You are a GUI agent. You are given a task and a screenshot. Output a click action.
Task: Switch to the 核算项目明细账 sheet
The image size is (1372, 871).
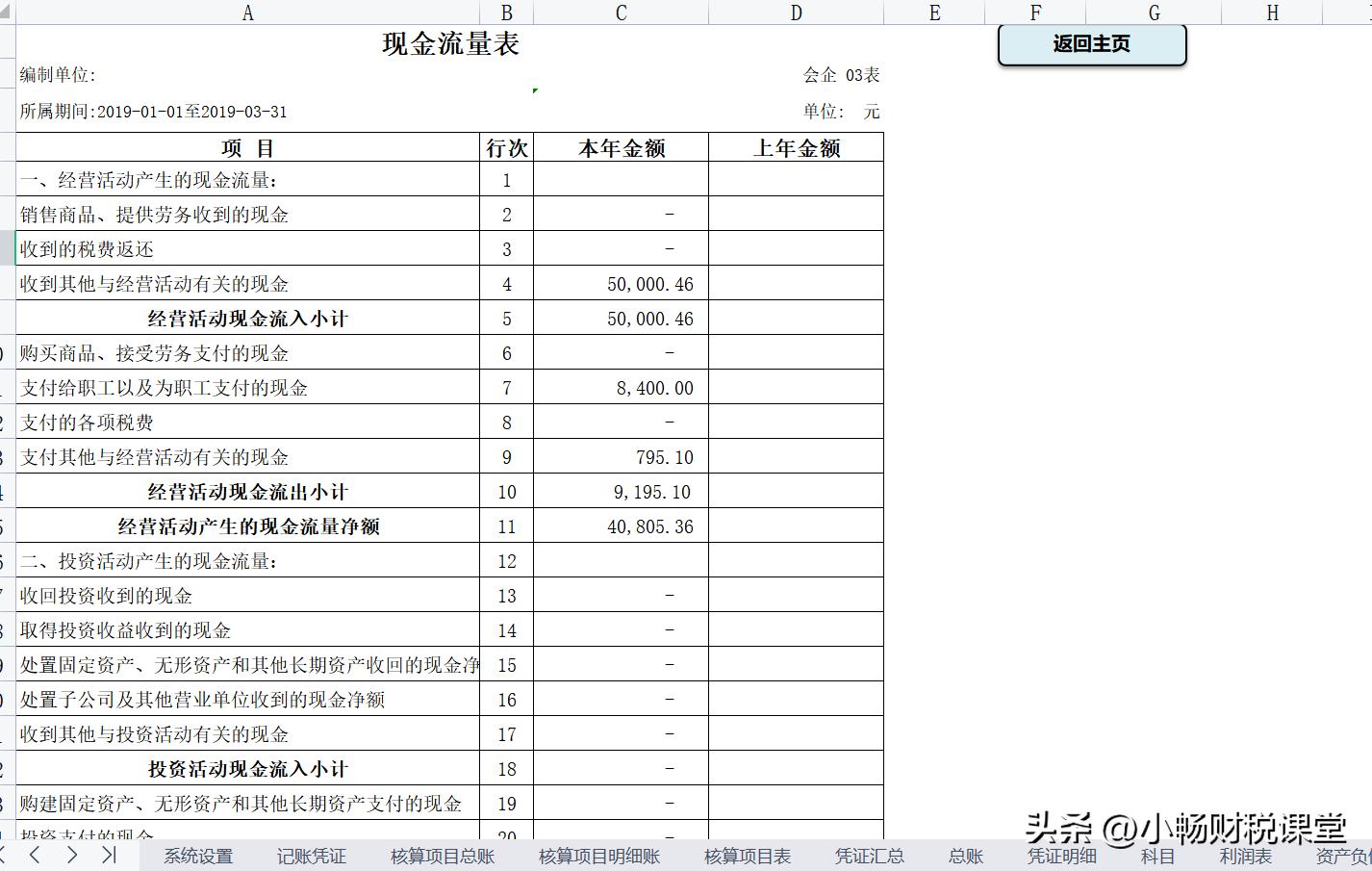[x=598, y=855]
